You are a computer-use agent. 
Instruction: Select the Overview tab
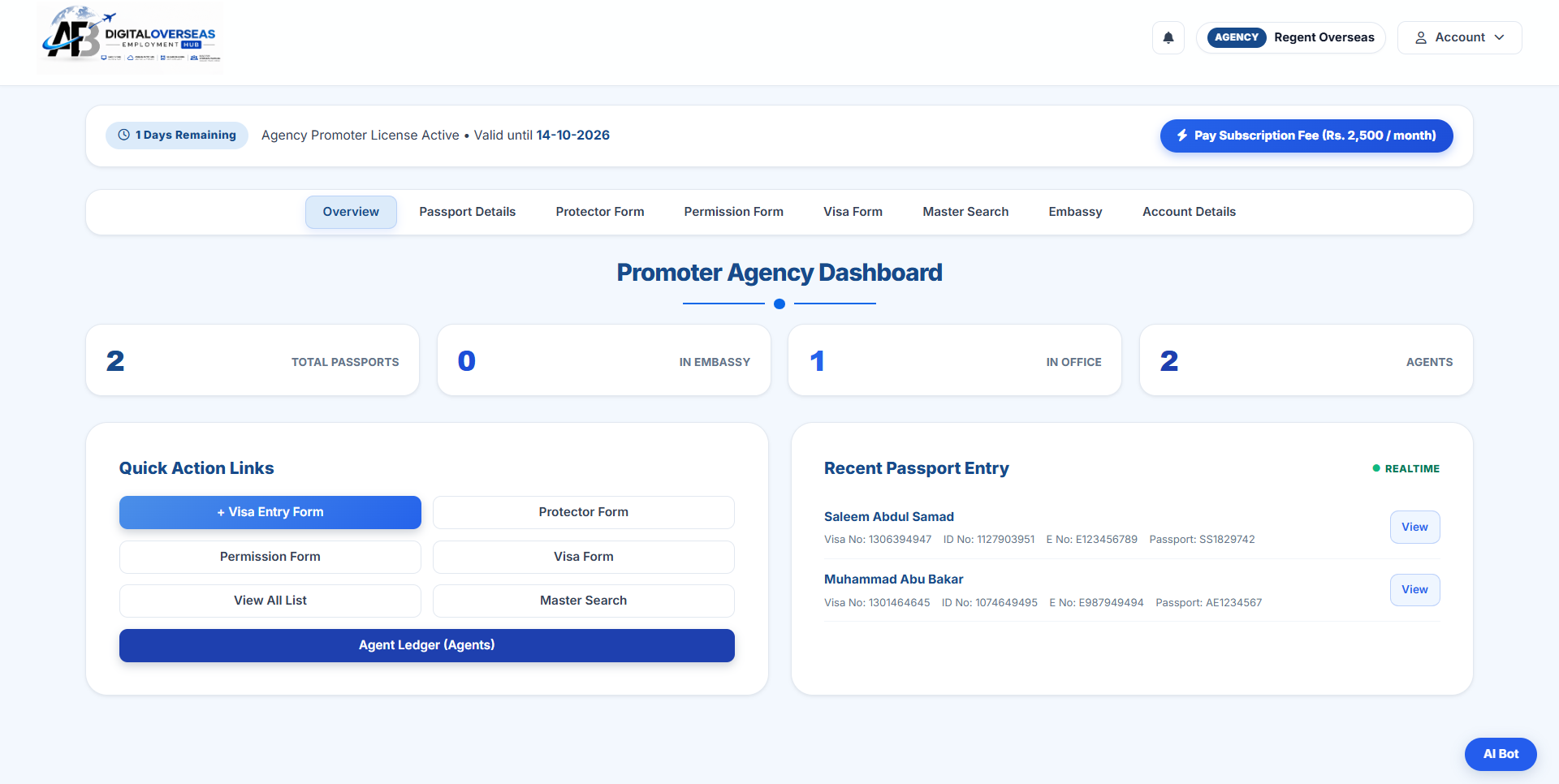[x=351, y=212]
